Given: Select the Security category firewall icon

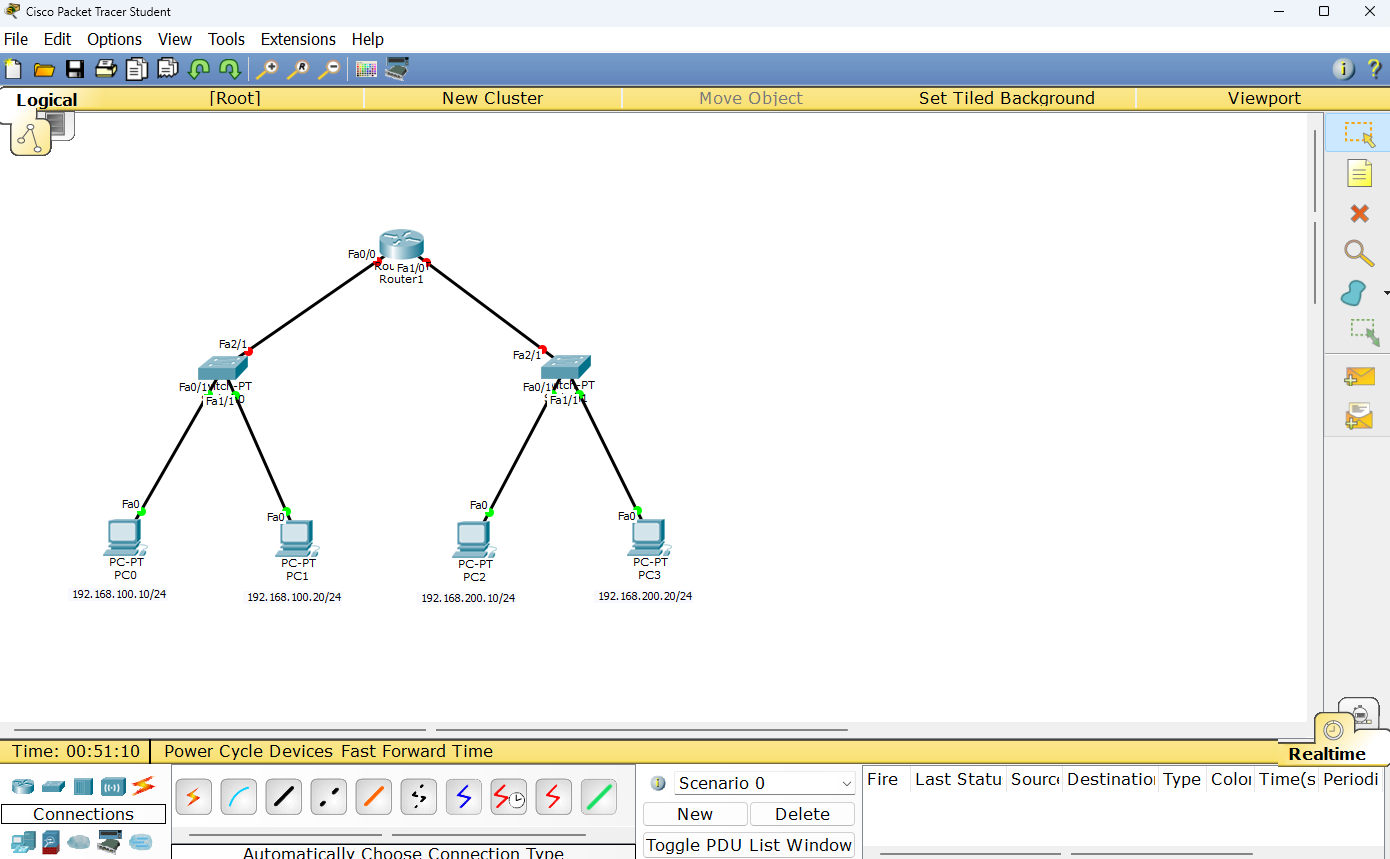Looking at the screenshot, I should 51,842.
